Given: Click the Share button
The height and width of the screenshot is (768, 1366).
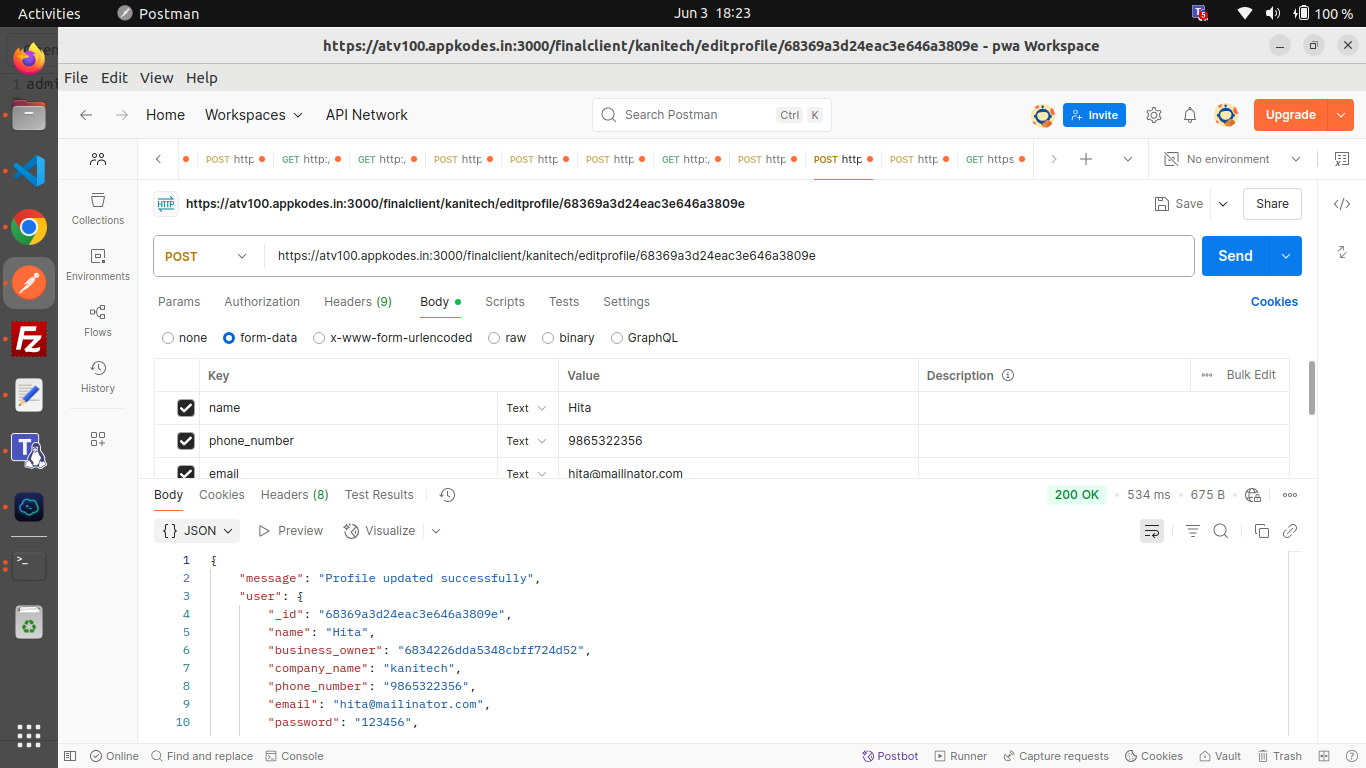Looking at the screenshot, I should pos(1272,204).
